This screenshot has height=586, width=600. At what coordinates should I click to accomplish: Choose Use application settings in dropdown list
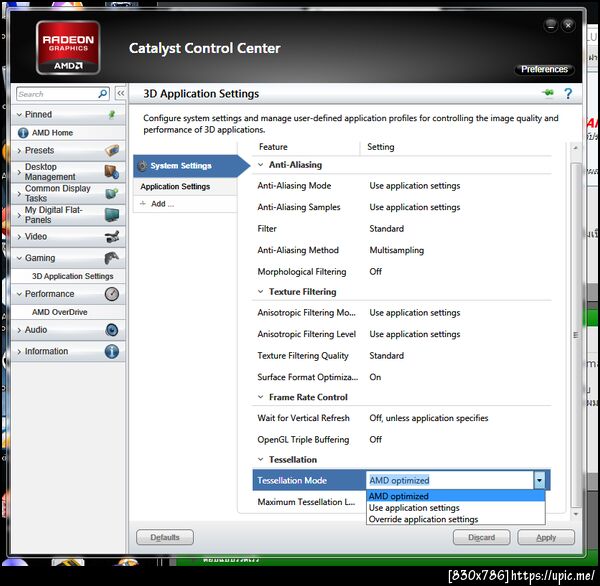tap(455, 508)
